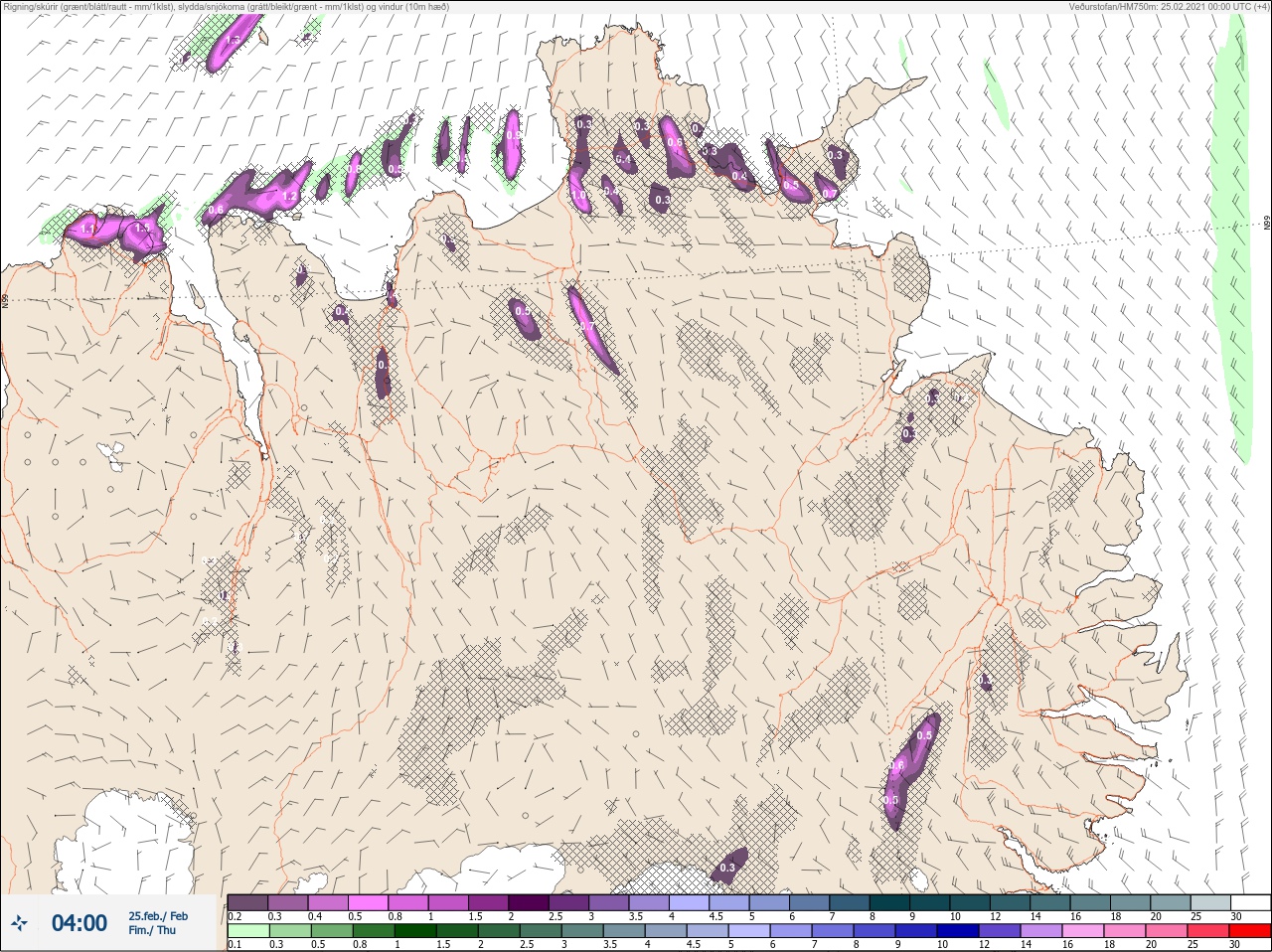Click the 0.7 precipitation value on the elongated purple cell
This screenshot has width=1272, height=952.
point(586,327)
